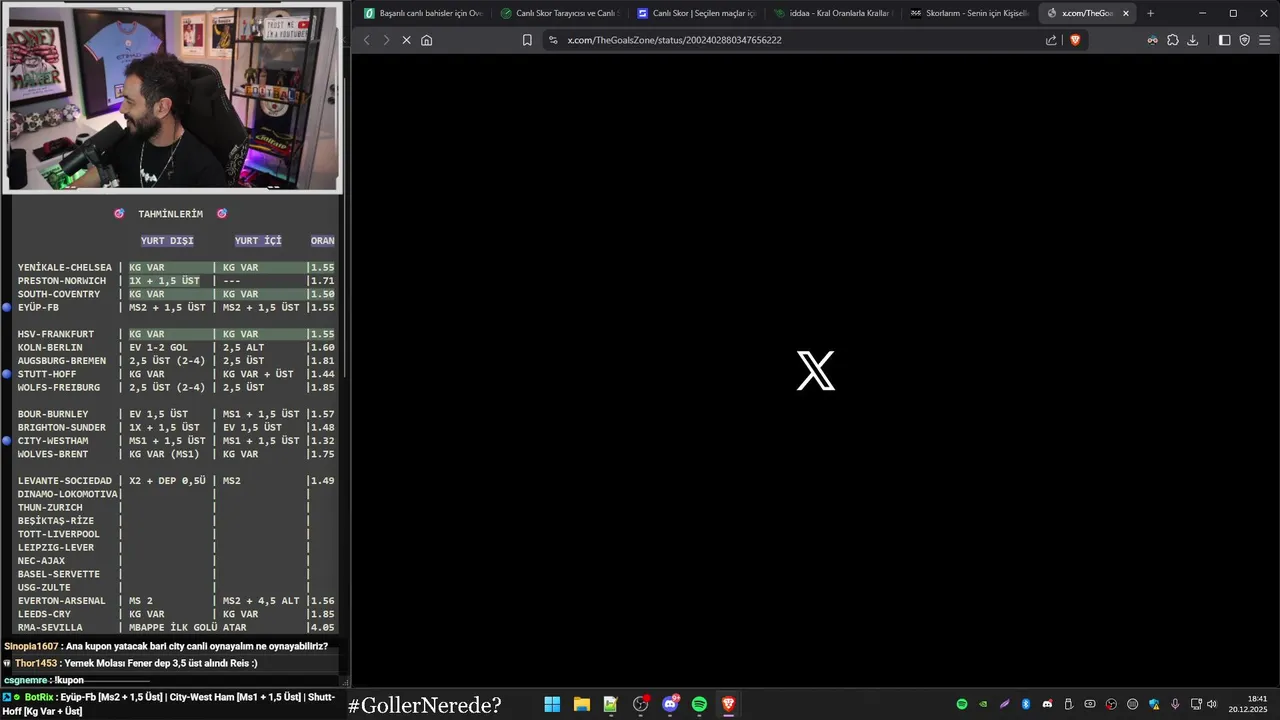Bookmark the current x.com page

click(527, 40)
